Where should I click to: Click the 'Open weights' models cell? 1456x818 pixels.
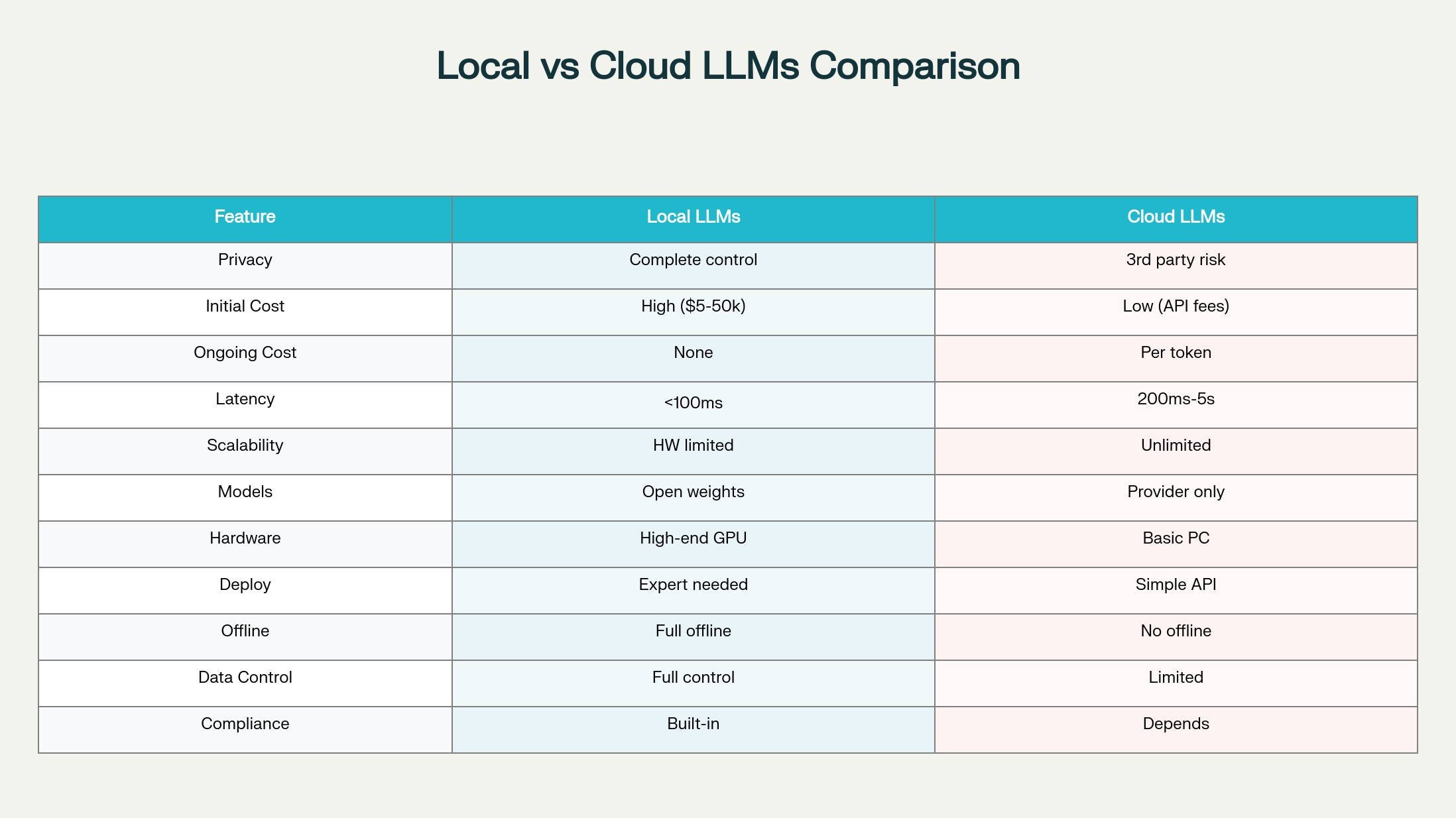click(x=693, y=492)
